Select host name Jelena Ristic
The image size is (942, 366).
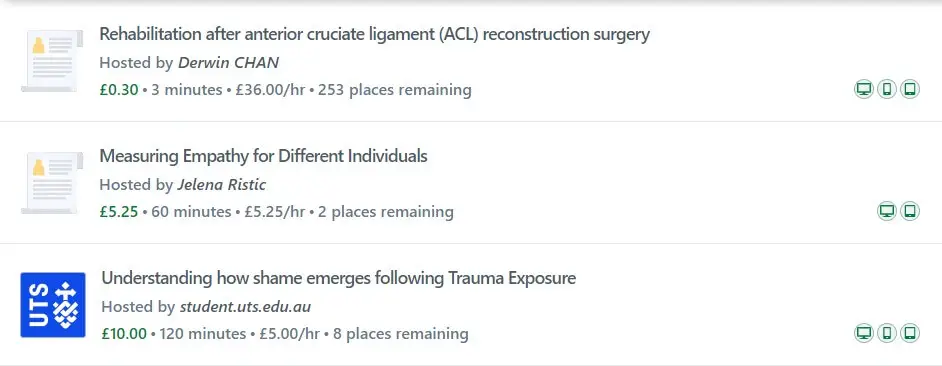coord(222,185)
